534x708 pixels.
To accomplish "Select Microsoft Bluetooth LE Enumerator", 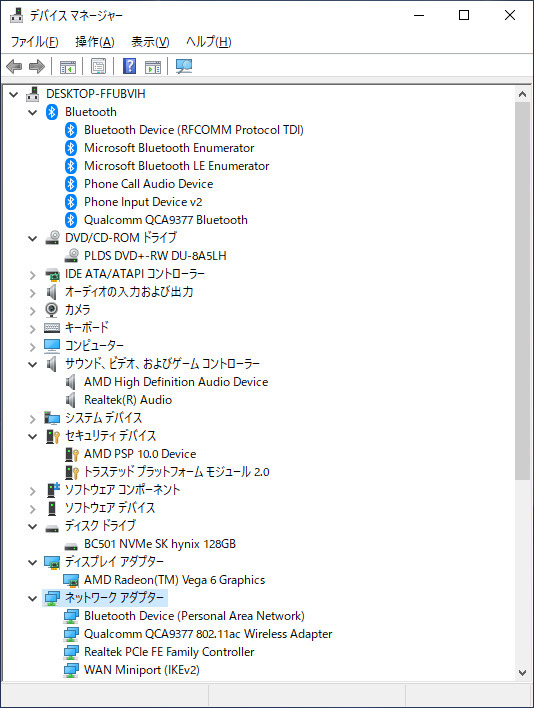I will (x=176, y=166).
